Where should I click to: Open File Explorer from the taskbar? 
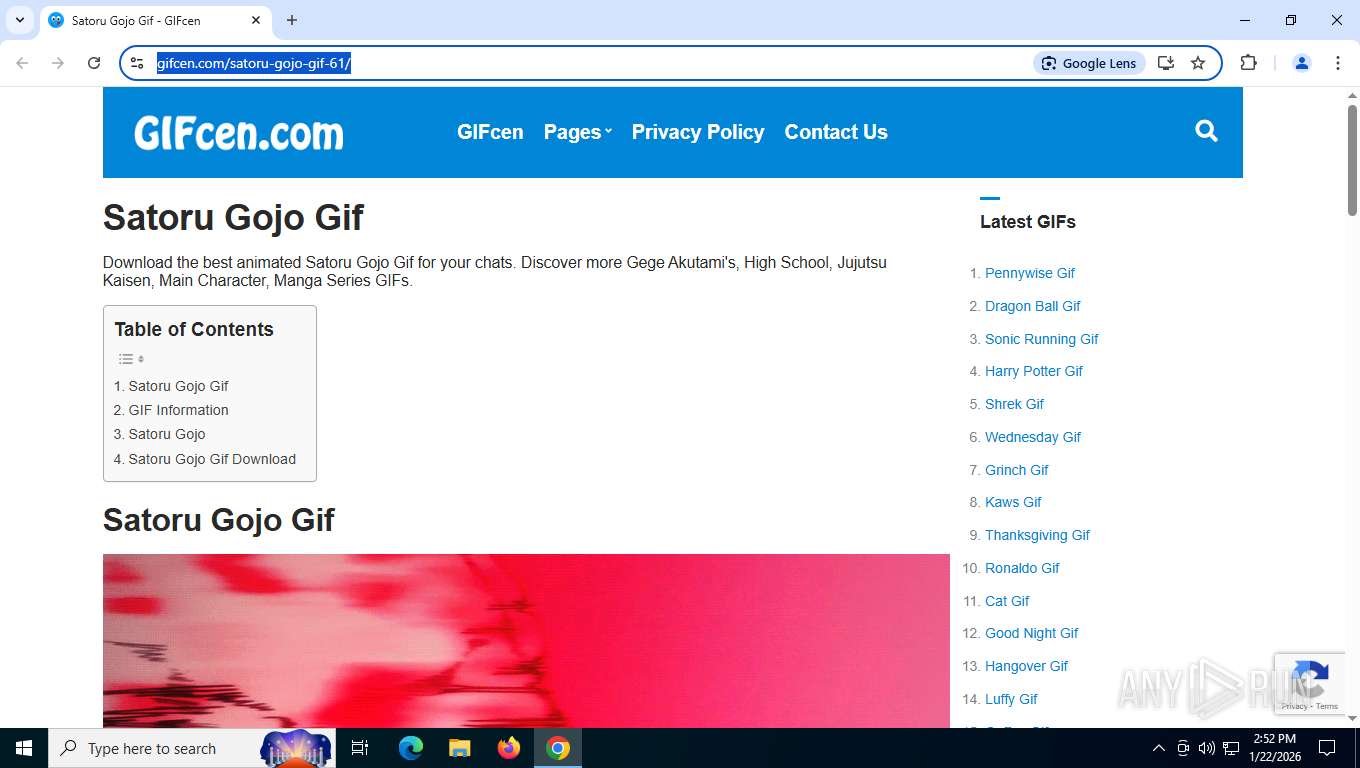460,748
